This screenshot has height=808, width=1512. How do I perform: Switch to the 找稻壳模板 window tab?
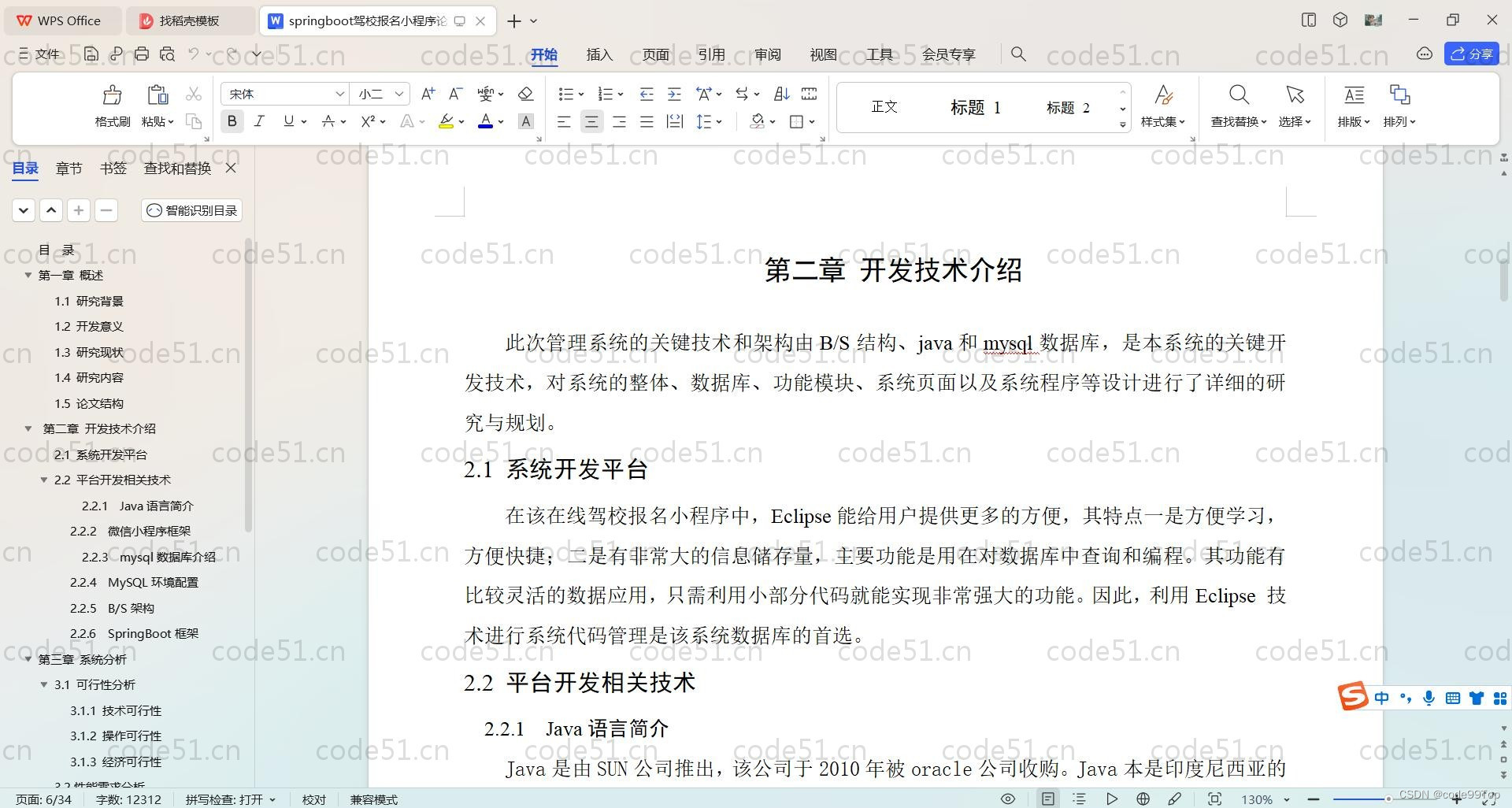190,20
